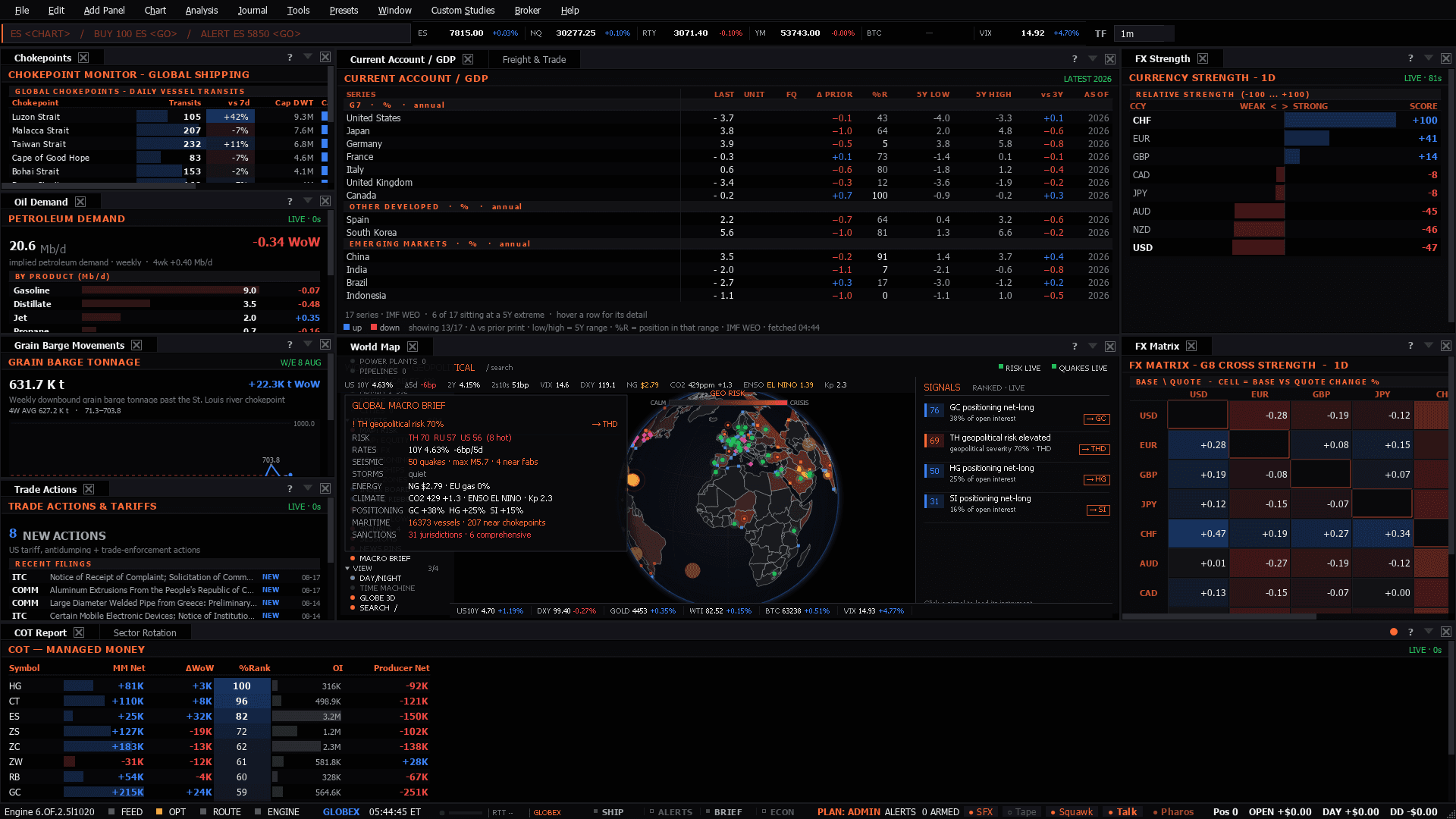Screen dimensions: 1456x819
Task: Toggle SFX sound in the status bar
Action: 981,811
